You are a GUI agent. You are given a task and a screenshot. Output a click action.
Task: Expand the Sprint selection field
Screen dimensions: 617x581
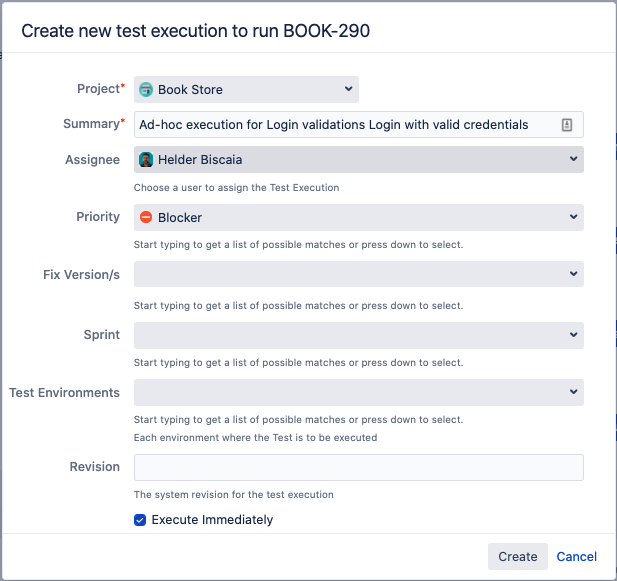pos(358,335)
